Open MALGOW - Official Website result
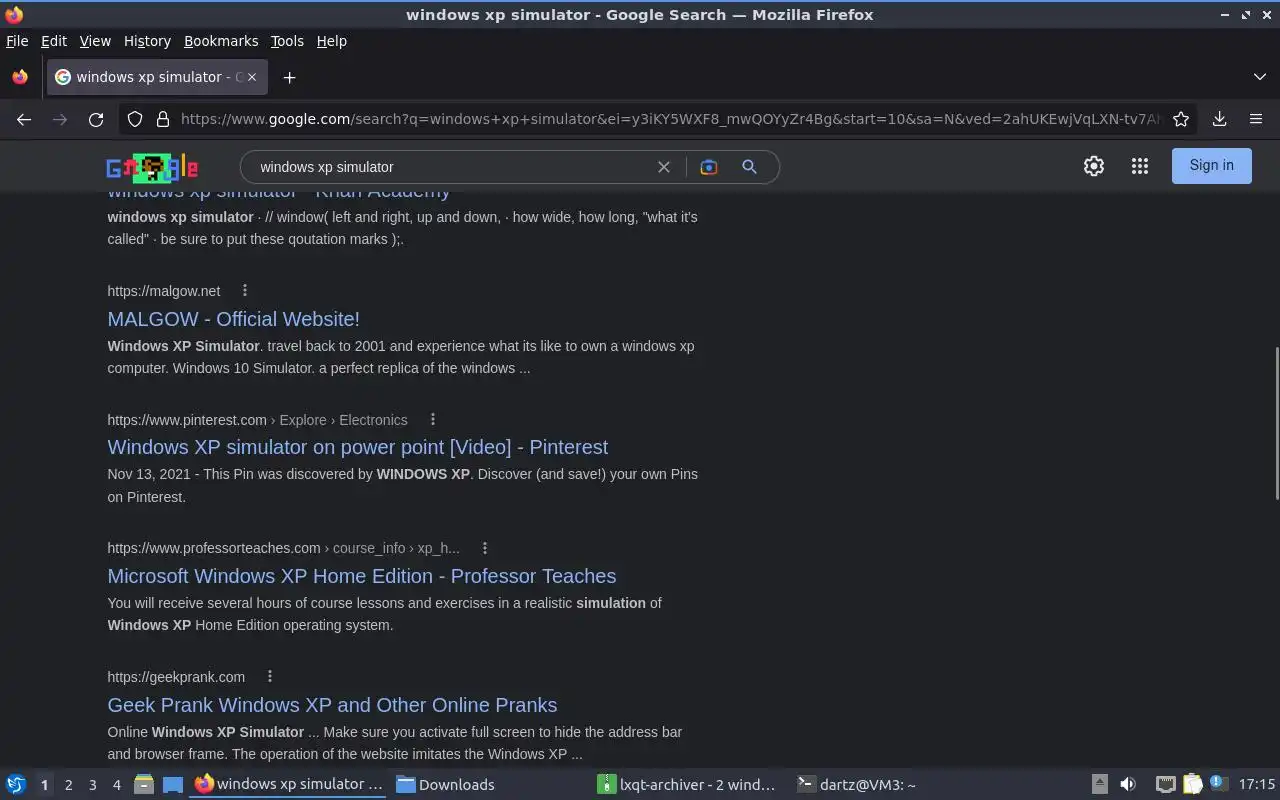1280x800 pixels. click(x=233, y=319)
